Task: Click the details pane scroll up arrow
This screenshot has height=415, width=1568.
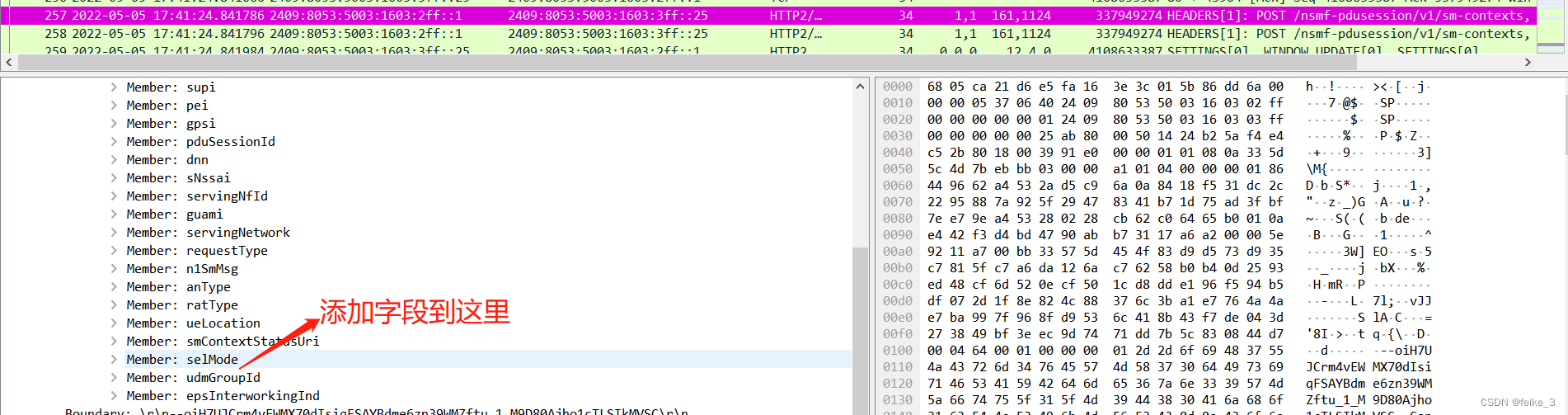Action: (x=860, y=86)
